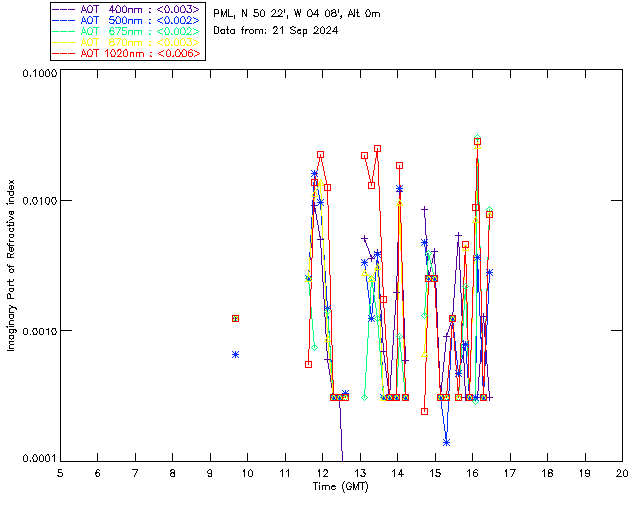Screen dimensions: 640x512
Task: Click the red AOT 1020nm legend entry
Action: tap(140, 53)
